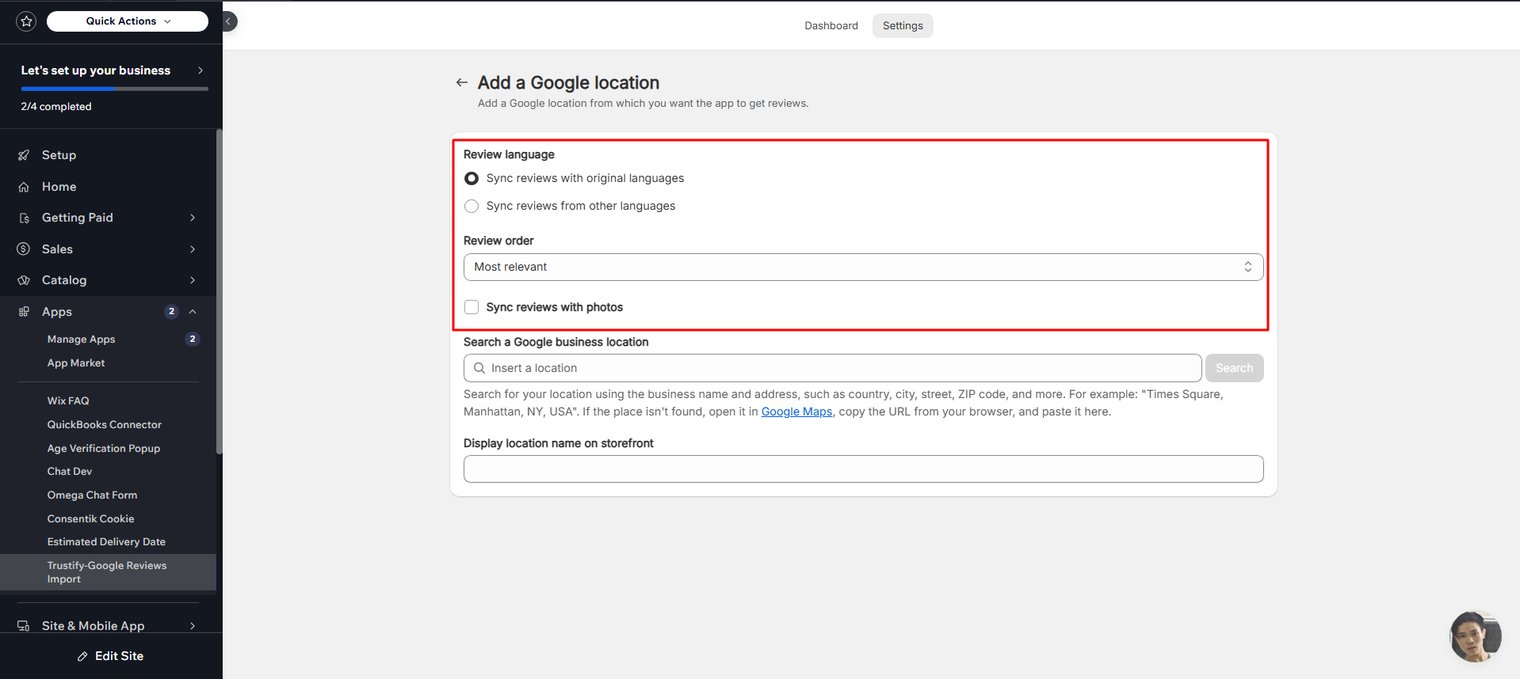
Task: Click the Apps grid icon
Action: tap(24, 312)
